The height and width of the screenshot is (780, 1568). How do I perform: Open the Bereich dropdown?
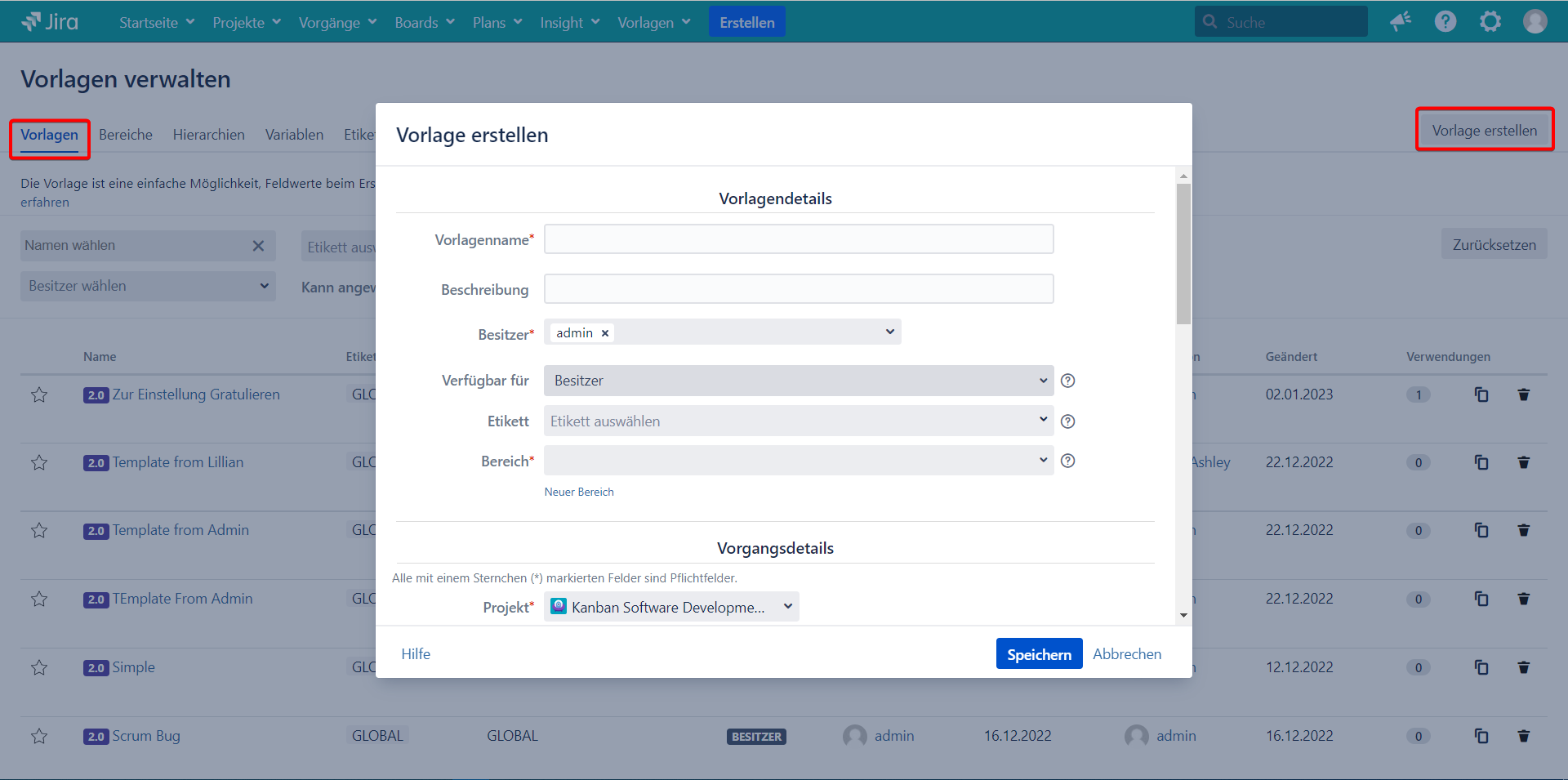[x=798, y=461]
